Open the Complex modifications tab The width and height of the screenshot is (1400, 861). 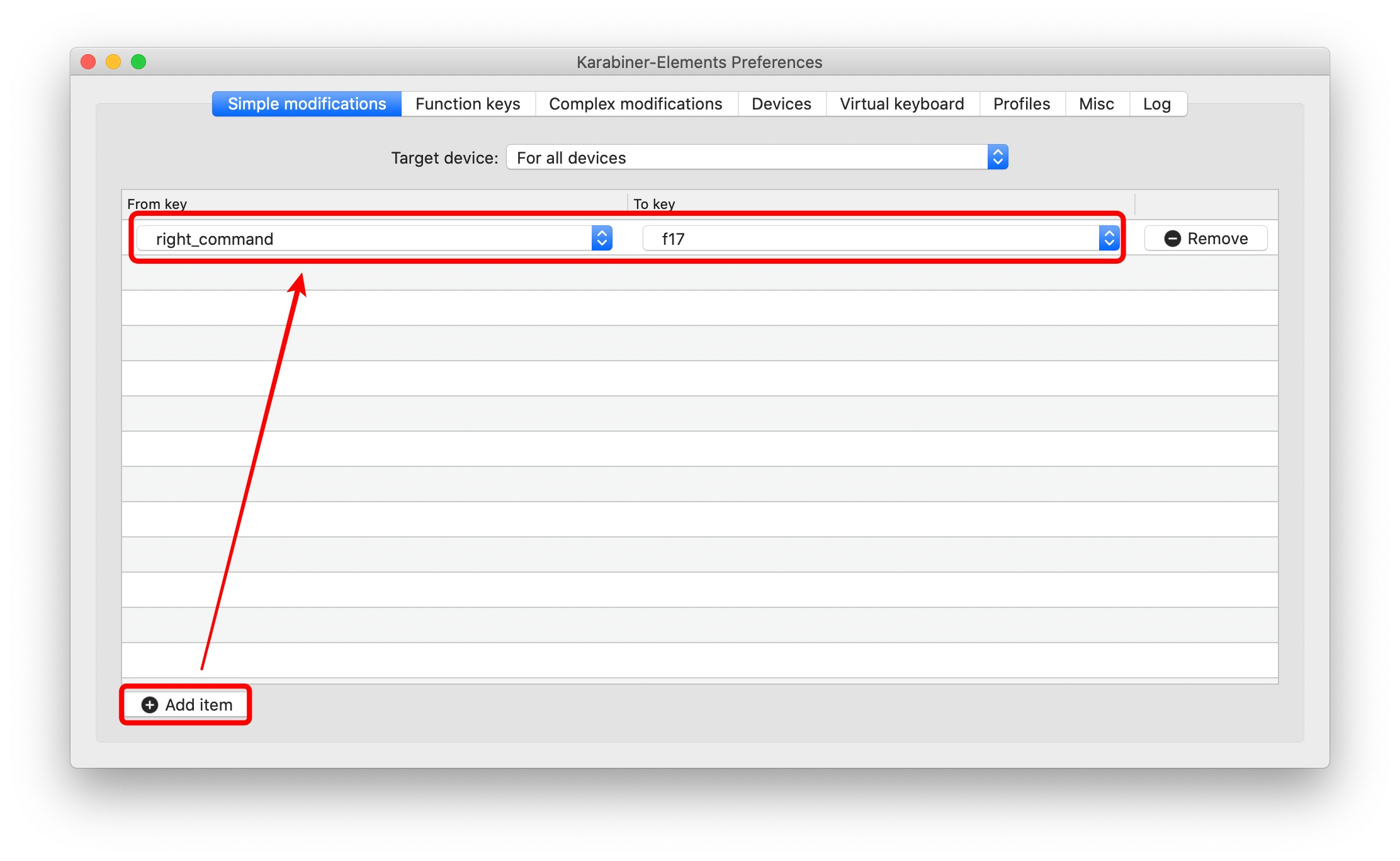[635, 104]
